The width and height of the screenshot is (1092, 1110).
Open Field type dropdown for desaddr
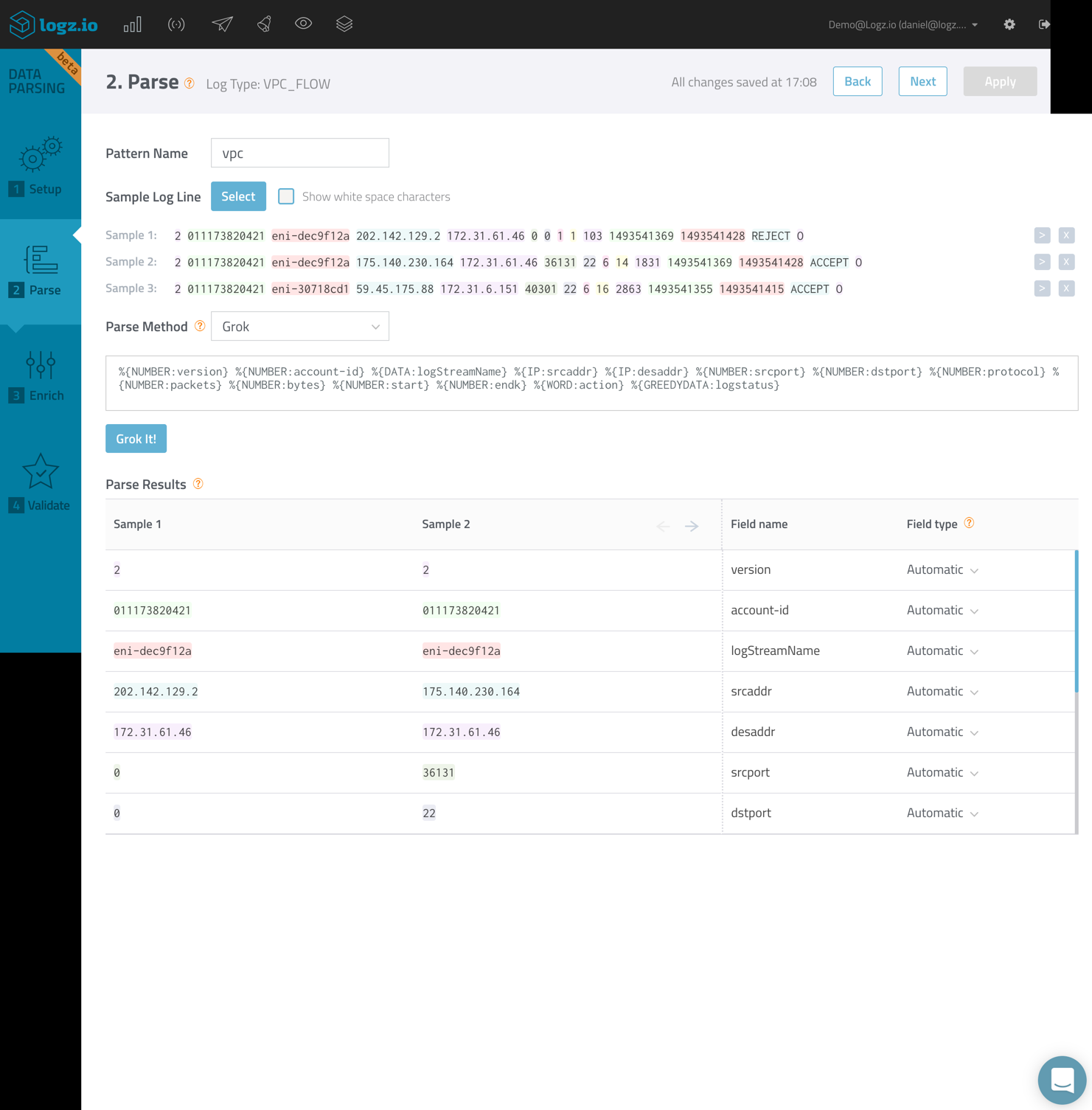point(942,732)
